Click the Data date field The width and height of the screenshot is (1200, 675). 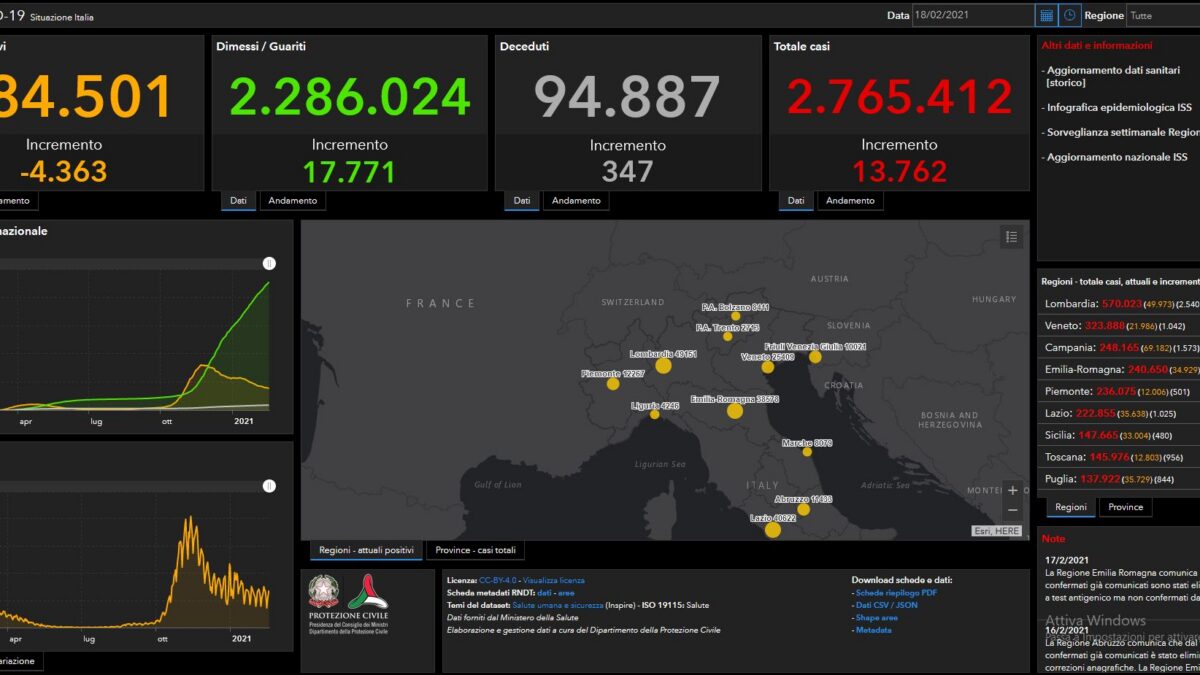coord(973,15)
